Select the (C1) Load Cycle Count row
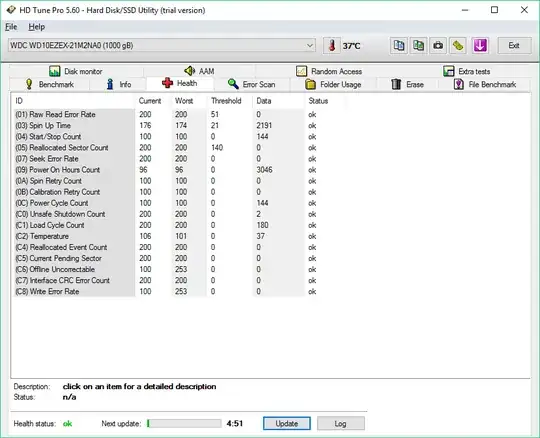The width and height of the screenshot is (540, 438). (165, 225)
